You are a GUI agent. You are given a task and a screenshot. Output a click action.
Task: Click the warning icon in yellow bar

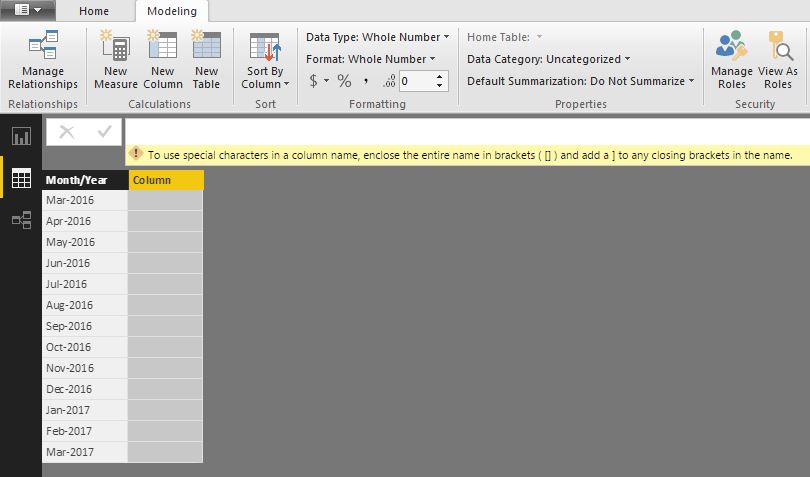tap(135, 153)
